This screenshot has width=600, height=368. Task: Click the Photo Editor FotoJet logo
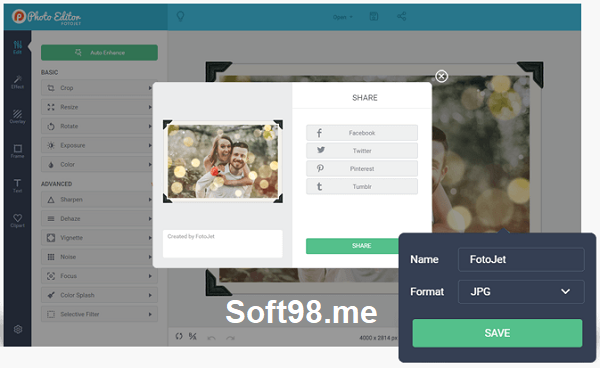tap(46, 17)
